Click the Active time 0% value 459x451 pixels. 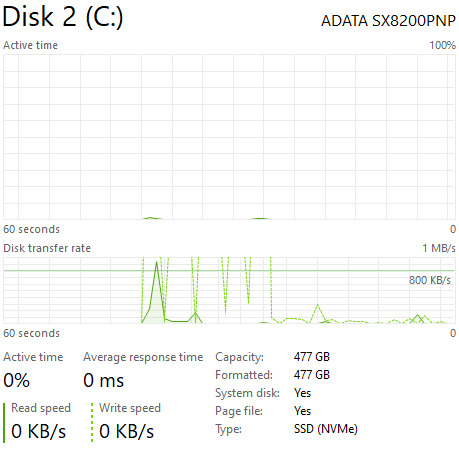[x=16, y=380]
